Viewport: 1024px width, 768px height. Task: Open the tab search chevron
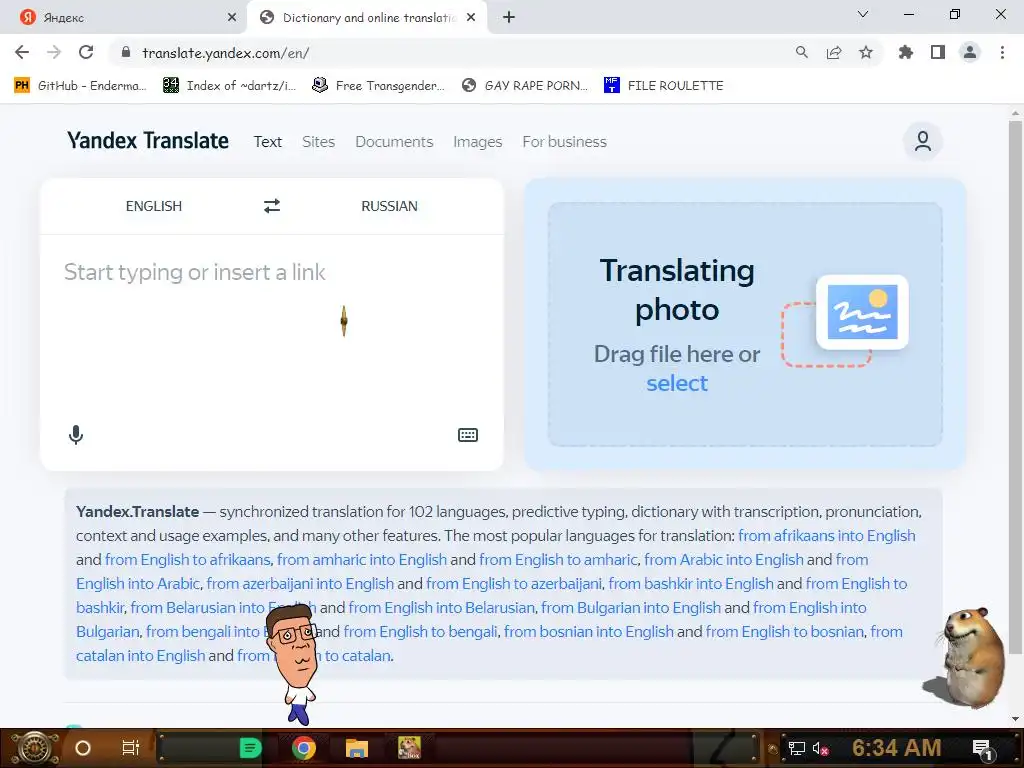pyautogui.click(x=863, y=14)
